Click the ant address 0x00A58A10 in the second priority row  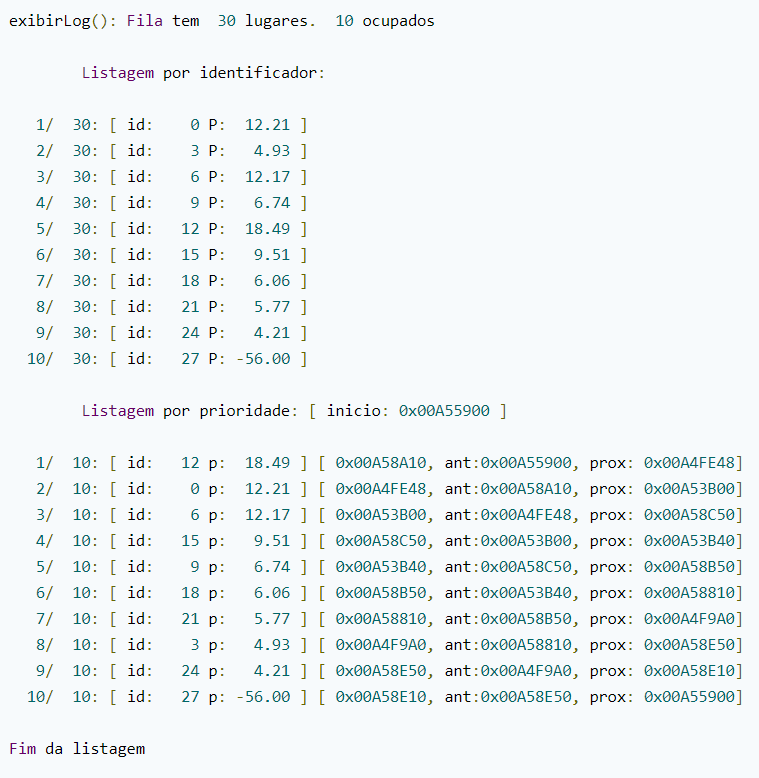[526, 489]
